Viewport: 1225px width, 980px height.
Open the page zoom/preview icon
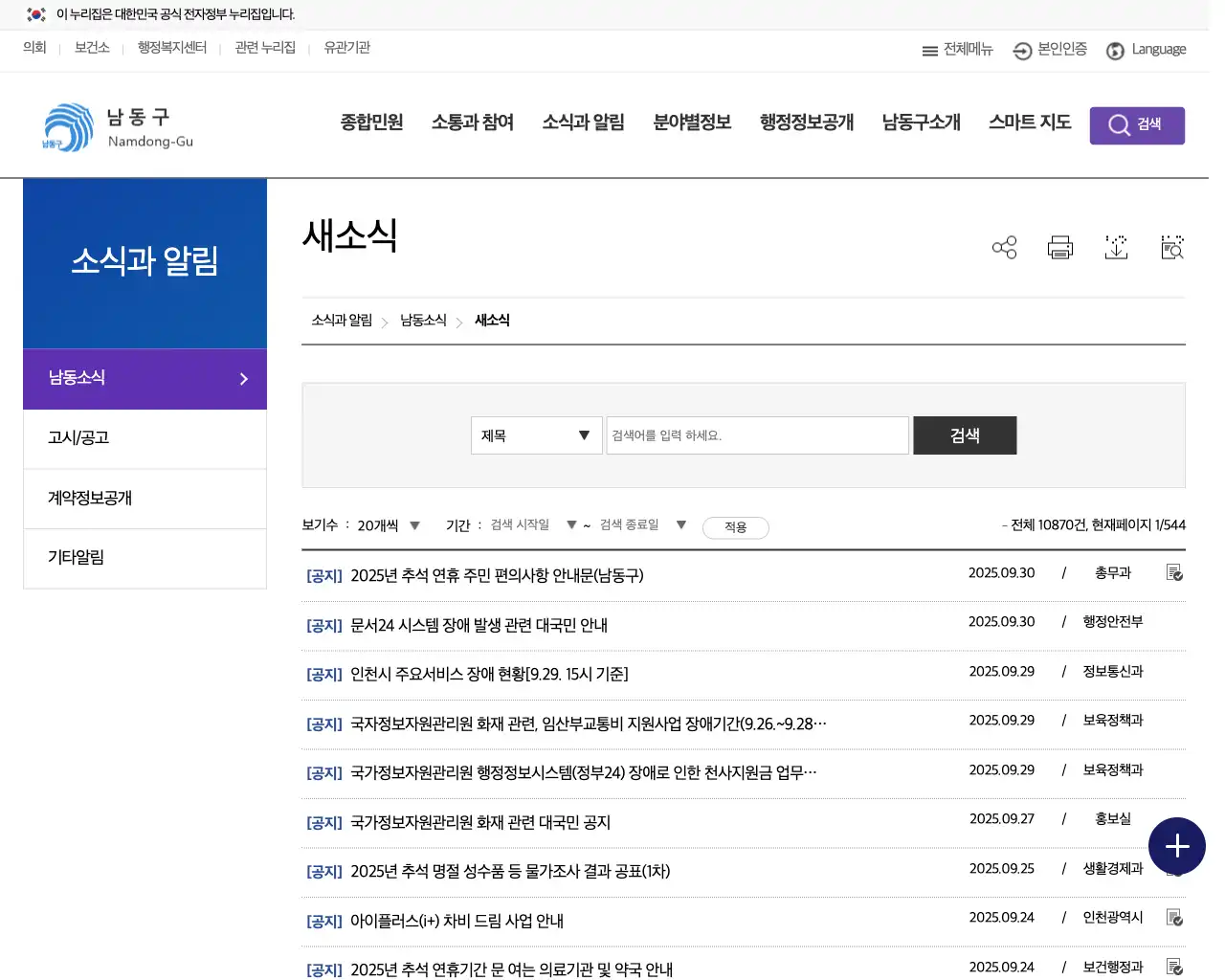pos(1171,247)
